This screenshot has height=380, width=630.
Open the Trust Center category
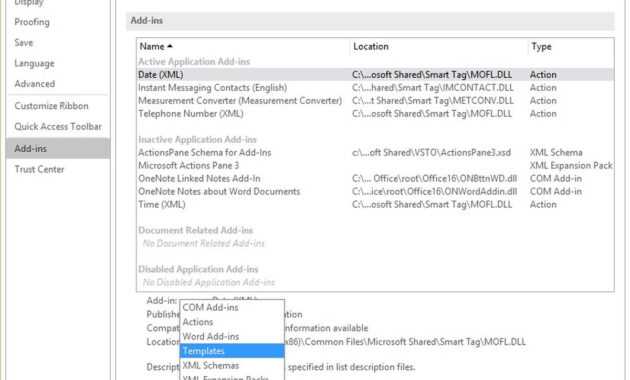pyautogui.click(x=39, y=170)
